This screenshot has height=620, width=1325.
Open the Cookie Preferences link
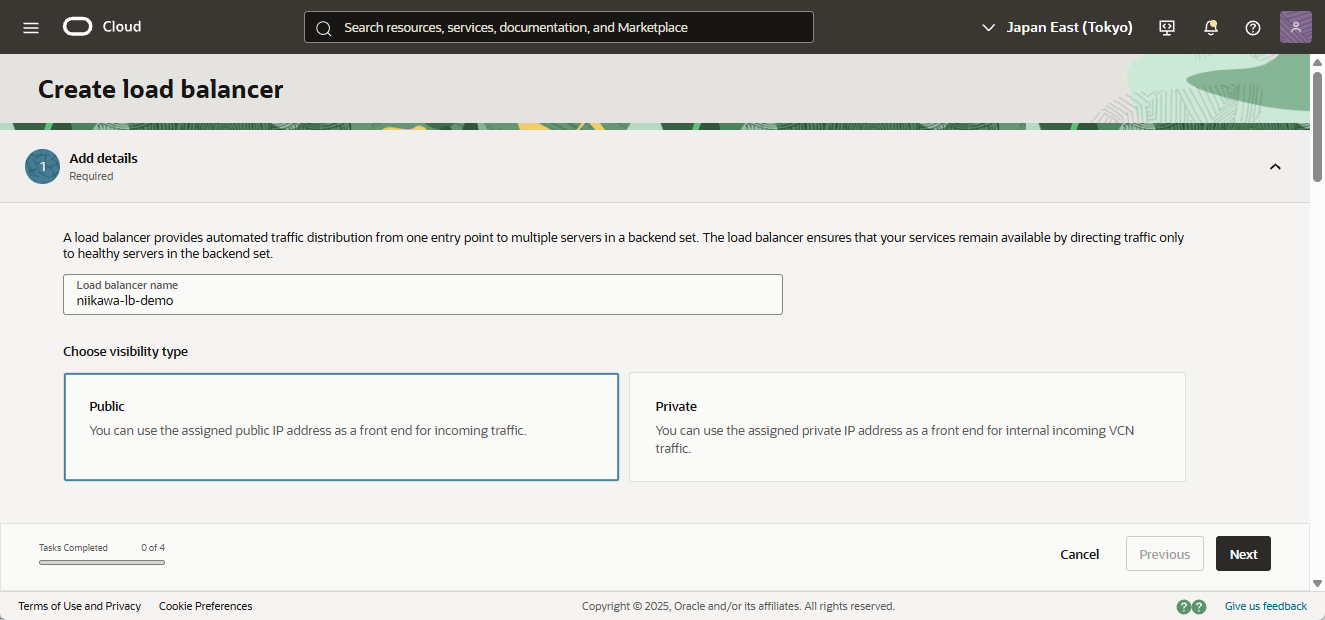click(x=205, y=606)
